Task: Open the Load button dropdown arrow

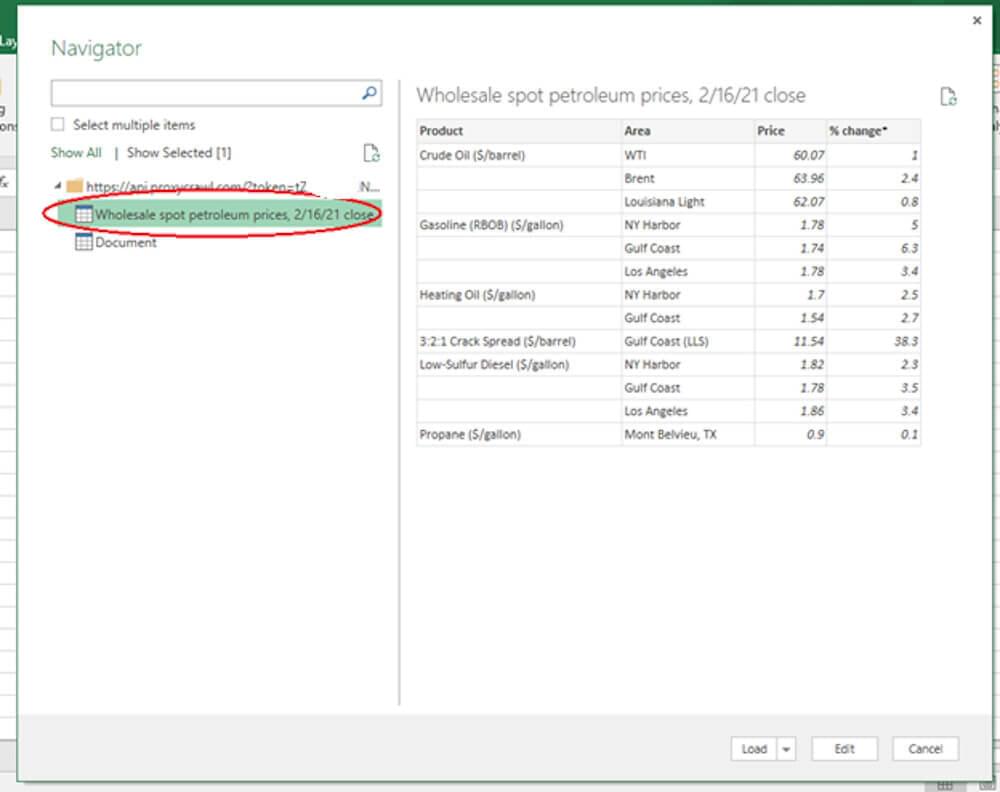Action: click(x=785, y=749)
